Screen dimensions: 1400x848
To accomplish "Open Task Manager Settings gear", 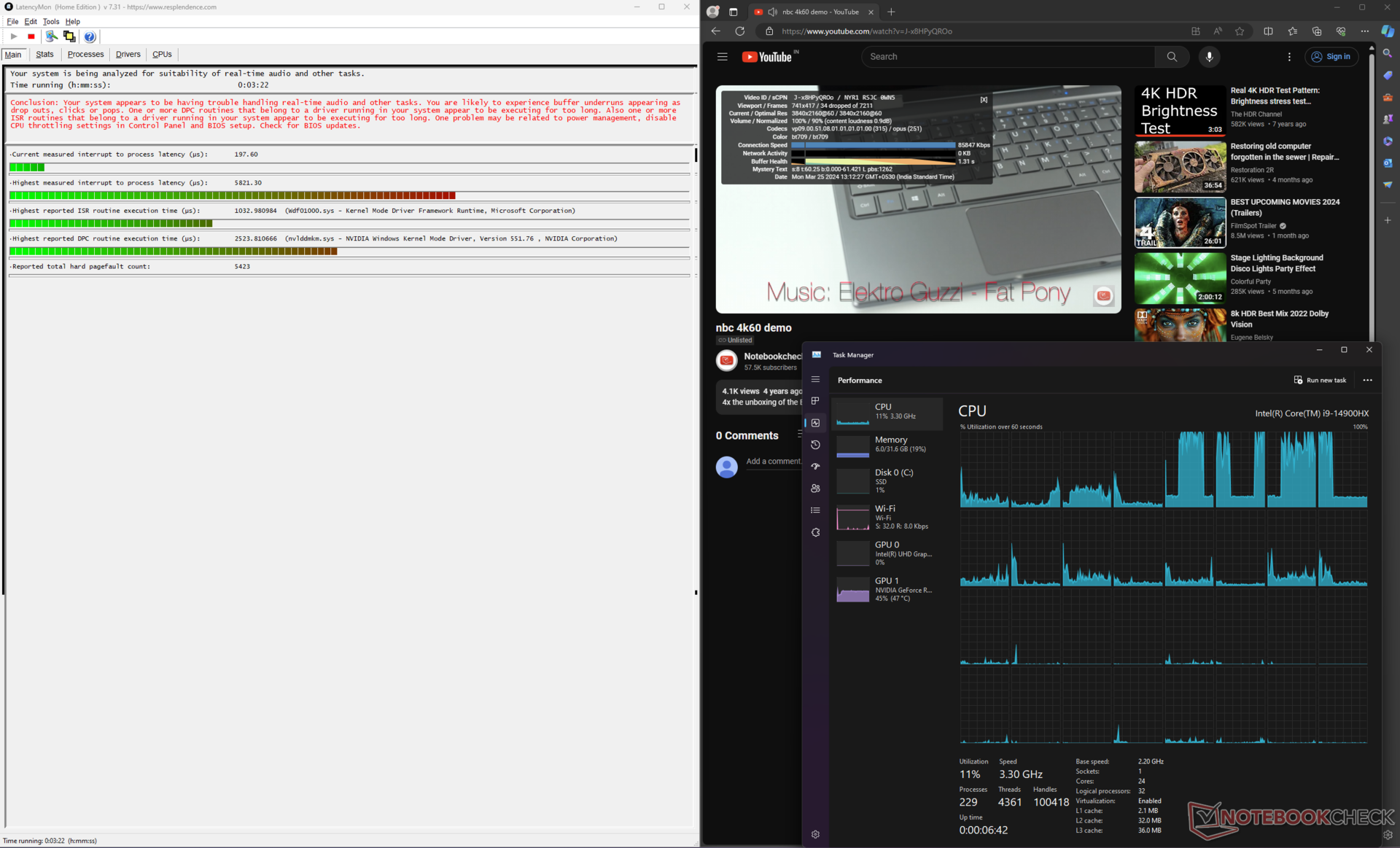I will tap(815, 834).
